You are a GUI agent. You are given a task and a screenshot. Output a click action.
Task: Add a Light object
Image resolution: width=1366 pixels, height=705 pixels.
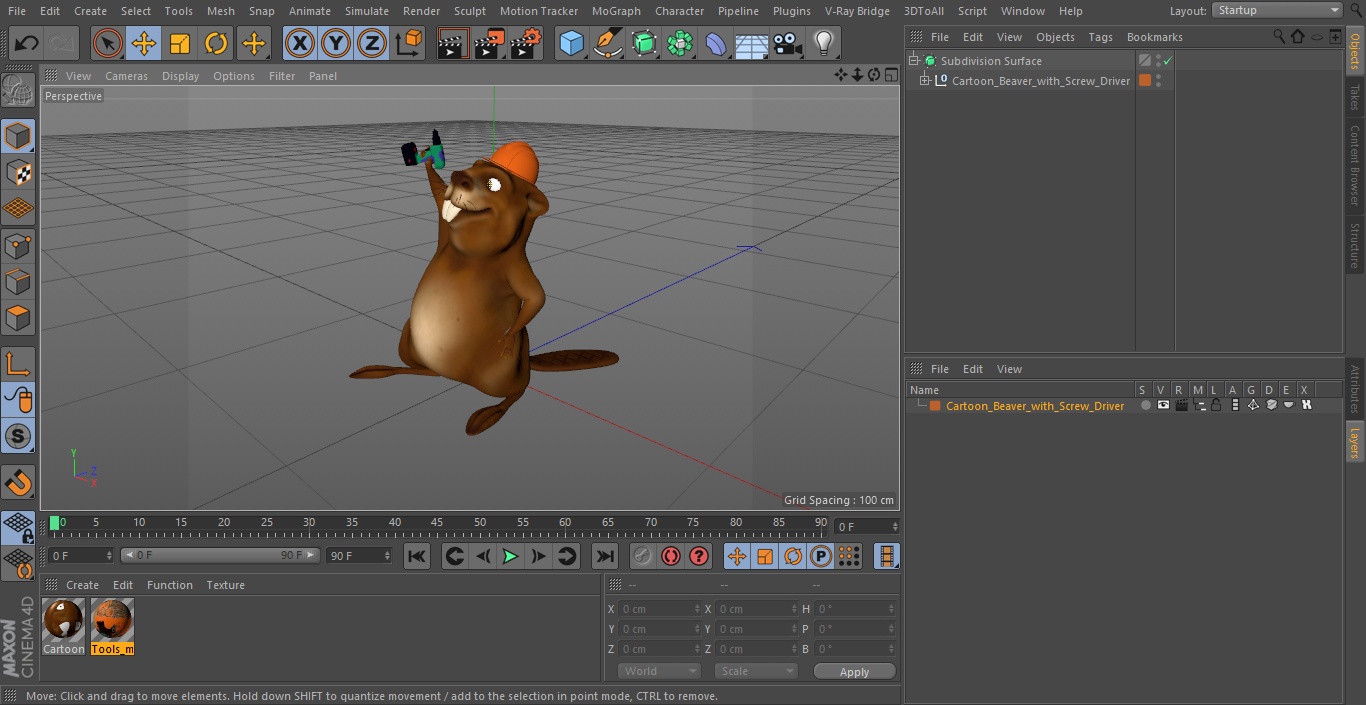[824, 43]
